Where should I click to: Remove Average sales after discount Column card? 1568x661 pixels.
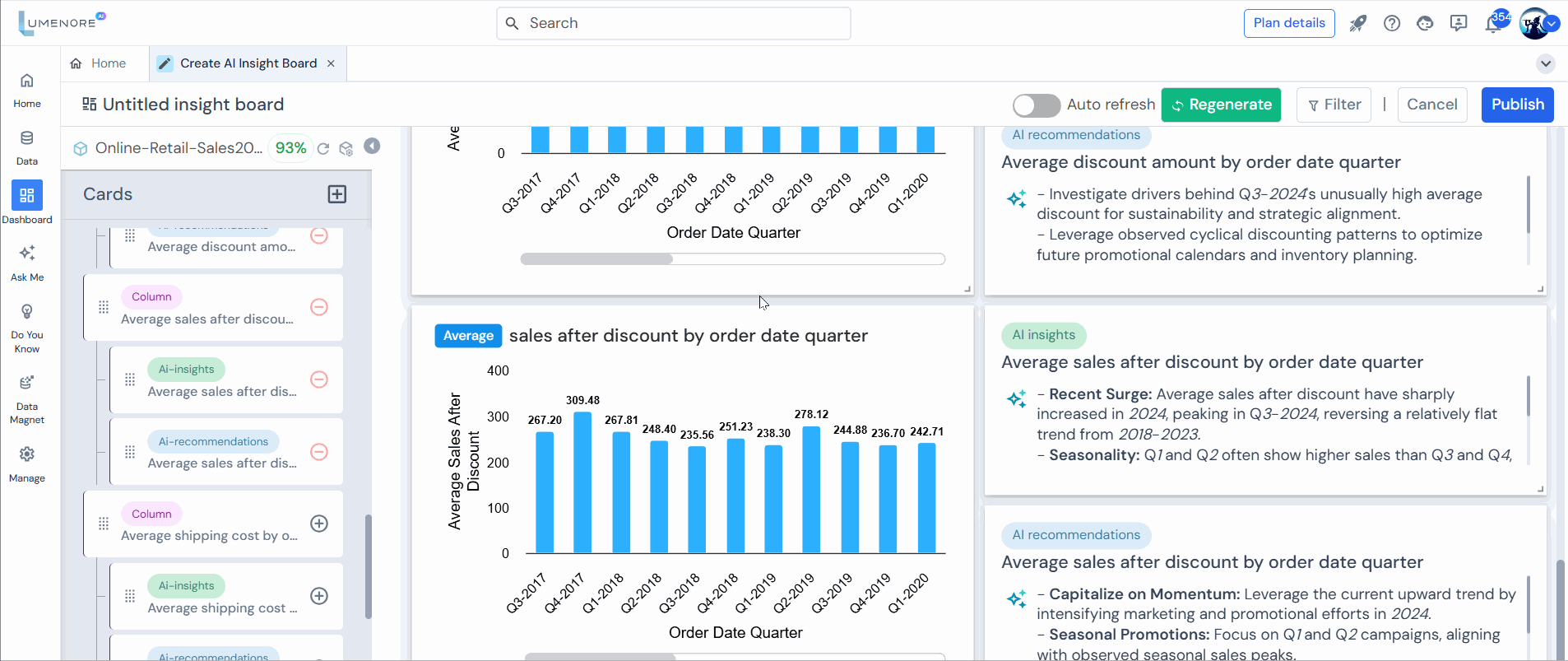coord(319,307)
